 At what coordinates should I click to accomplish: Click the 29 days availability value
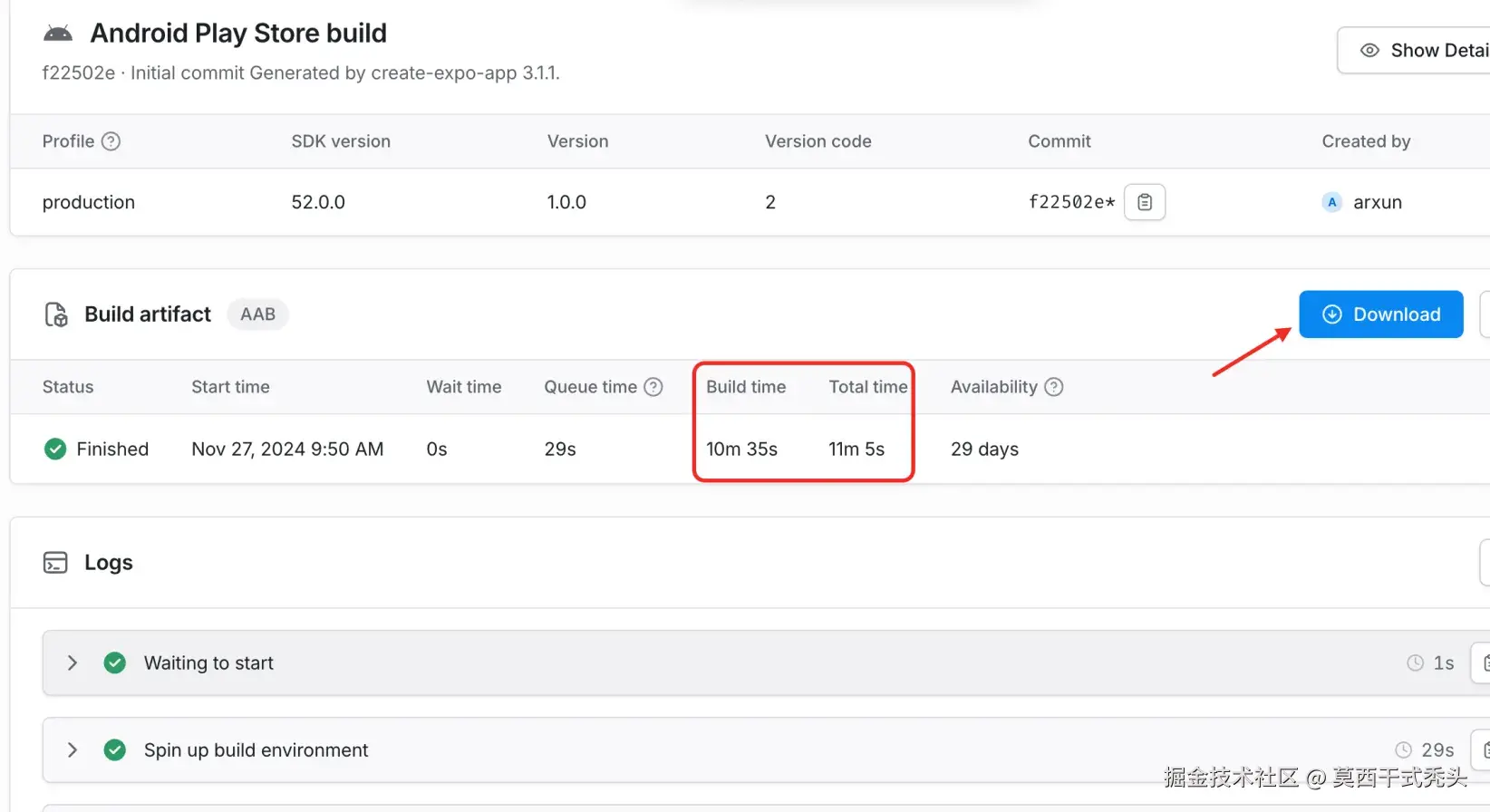click(x=984, y=449)
